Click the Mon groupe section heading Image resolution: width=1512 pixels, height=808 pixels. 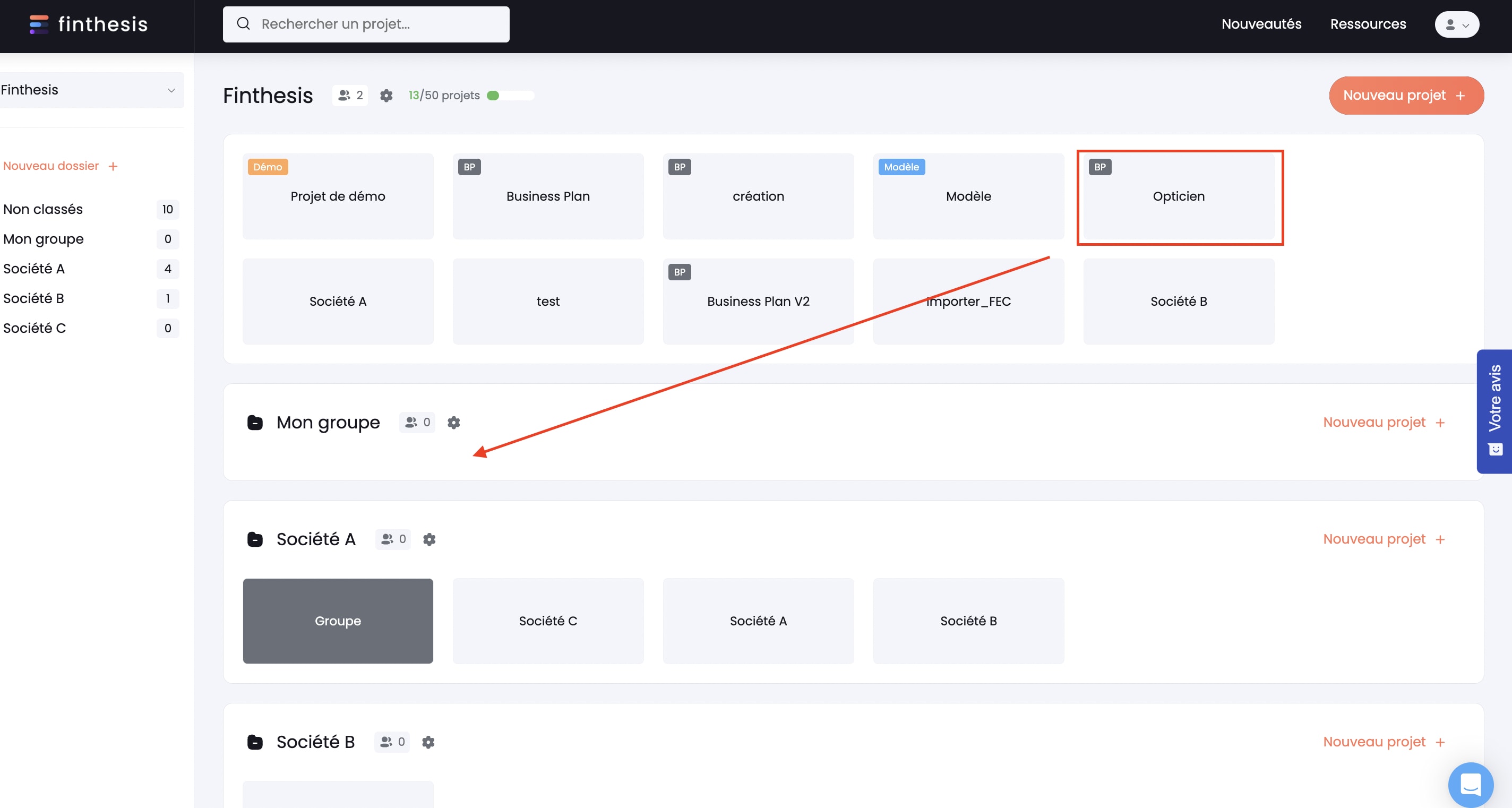click(328, 422)
